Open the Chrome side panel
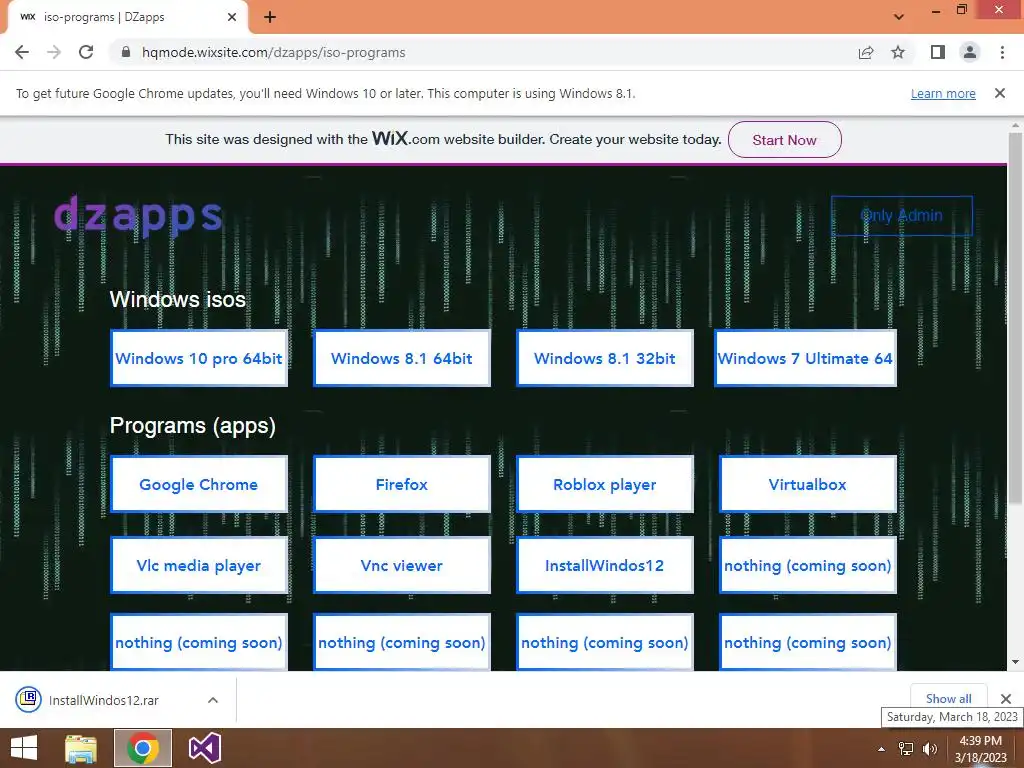The height and width of the screenshot is (768, 1024). click(938, 52)
